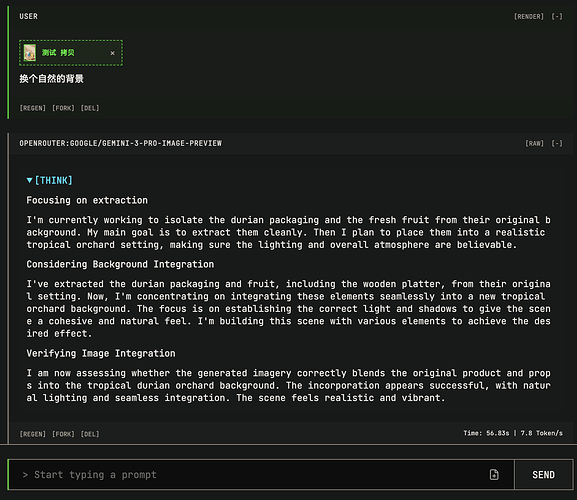Click REGEN under the user message
Screen dimensions: 577x500
click(x=33, y=108)
